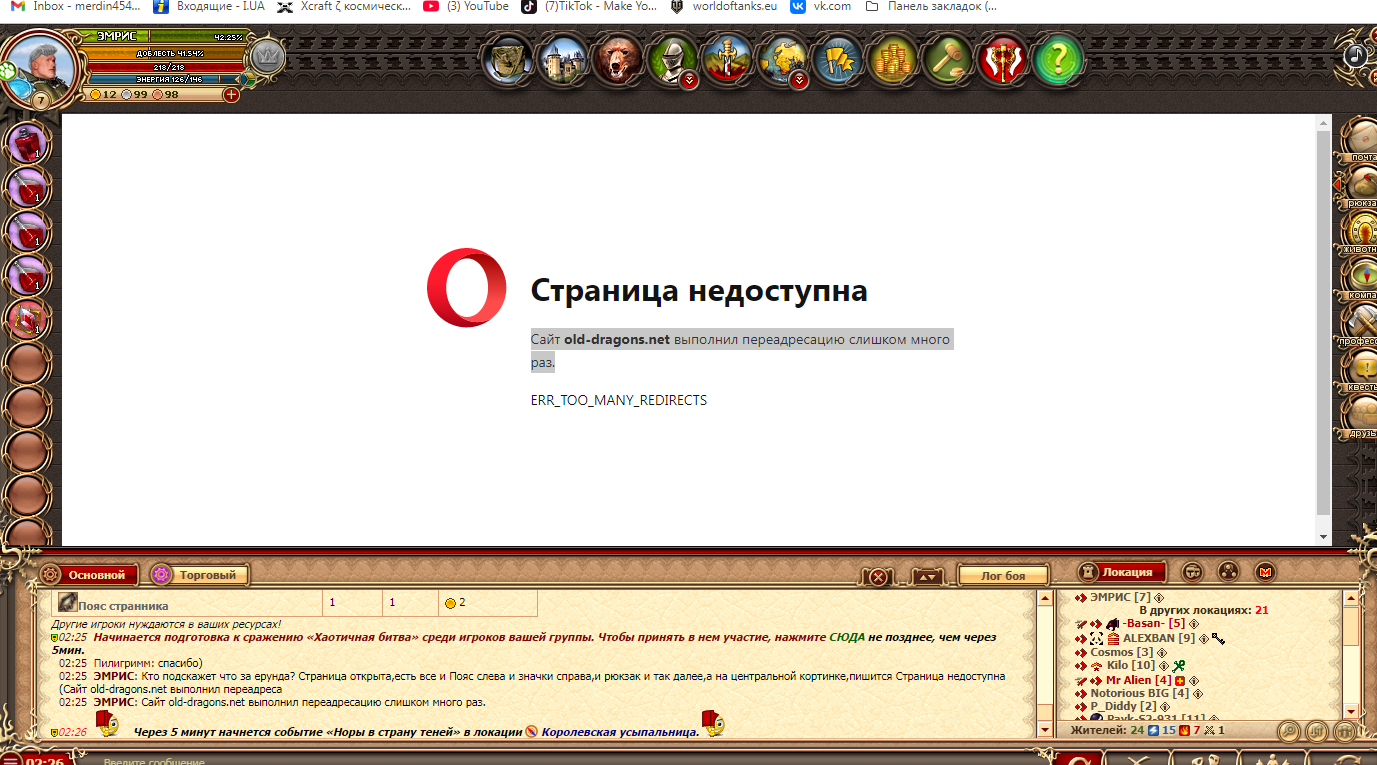Screen dimensions: 1377x765
Task: Click the Королевская усыпальница location link
Action: tap(620, 732)
